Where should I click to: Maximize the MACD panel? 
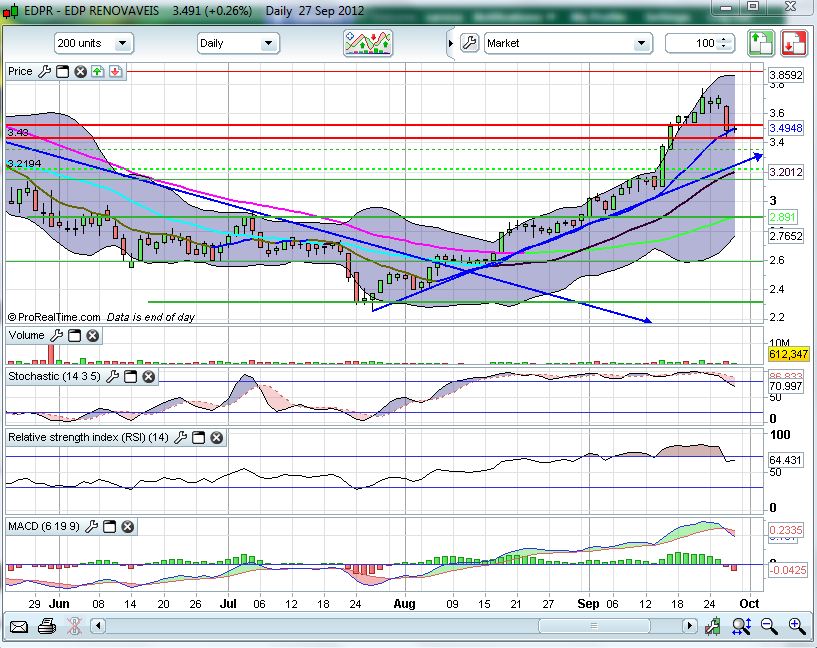coord(109,527)
